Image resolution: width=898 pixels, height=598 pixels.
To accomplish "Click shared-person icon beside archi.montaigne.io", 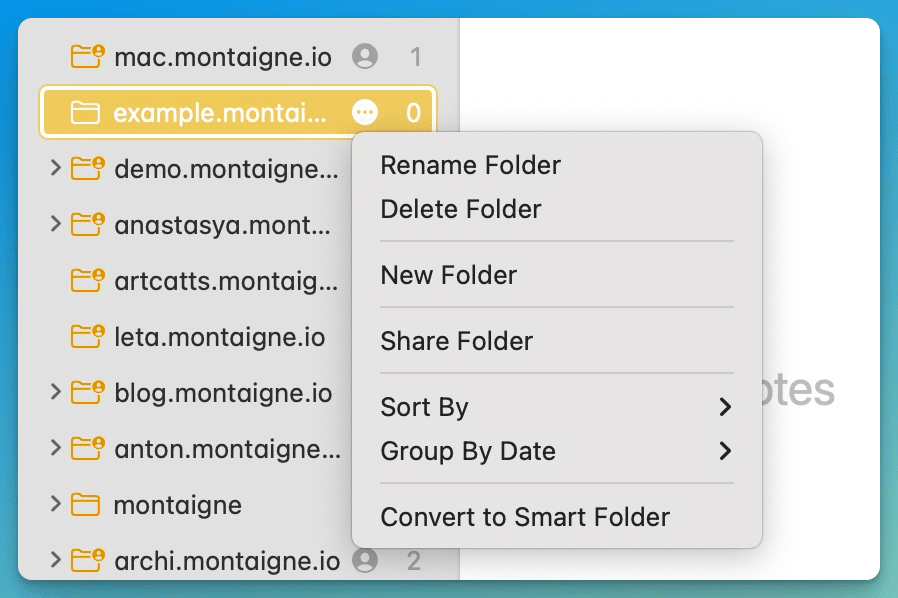I will [x=365, y=560].
